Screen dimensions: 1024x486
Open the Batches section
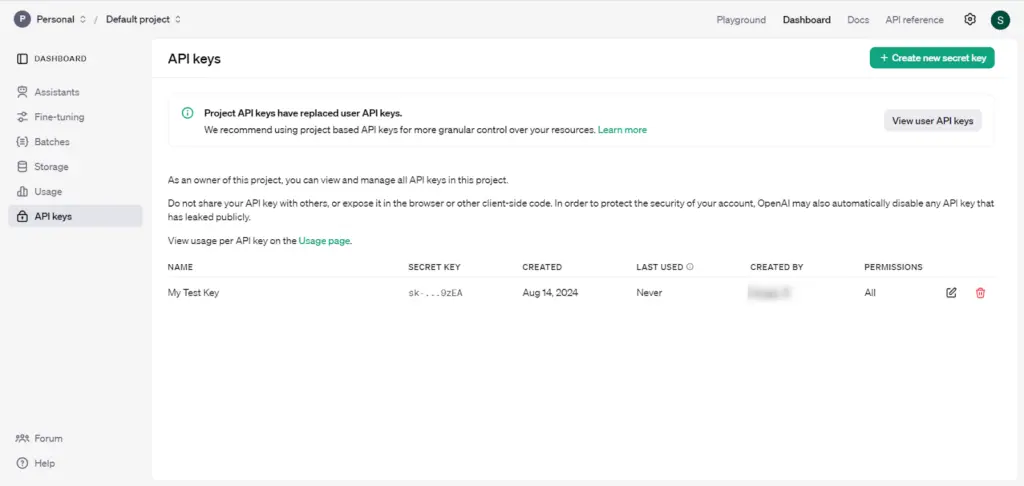[x=52, y=142]
